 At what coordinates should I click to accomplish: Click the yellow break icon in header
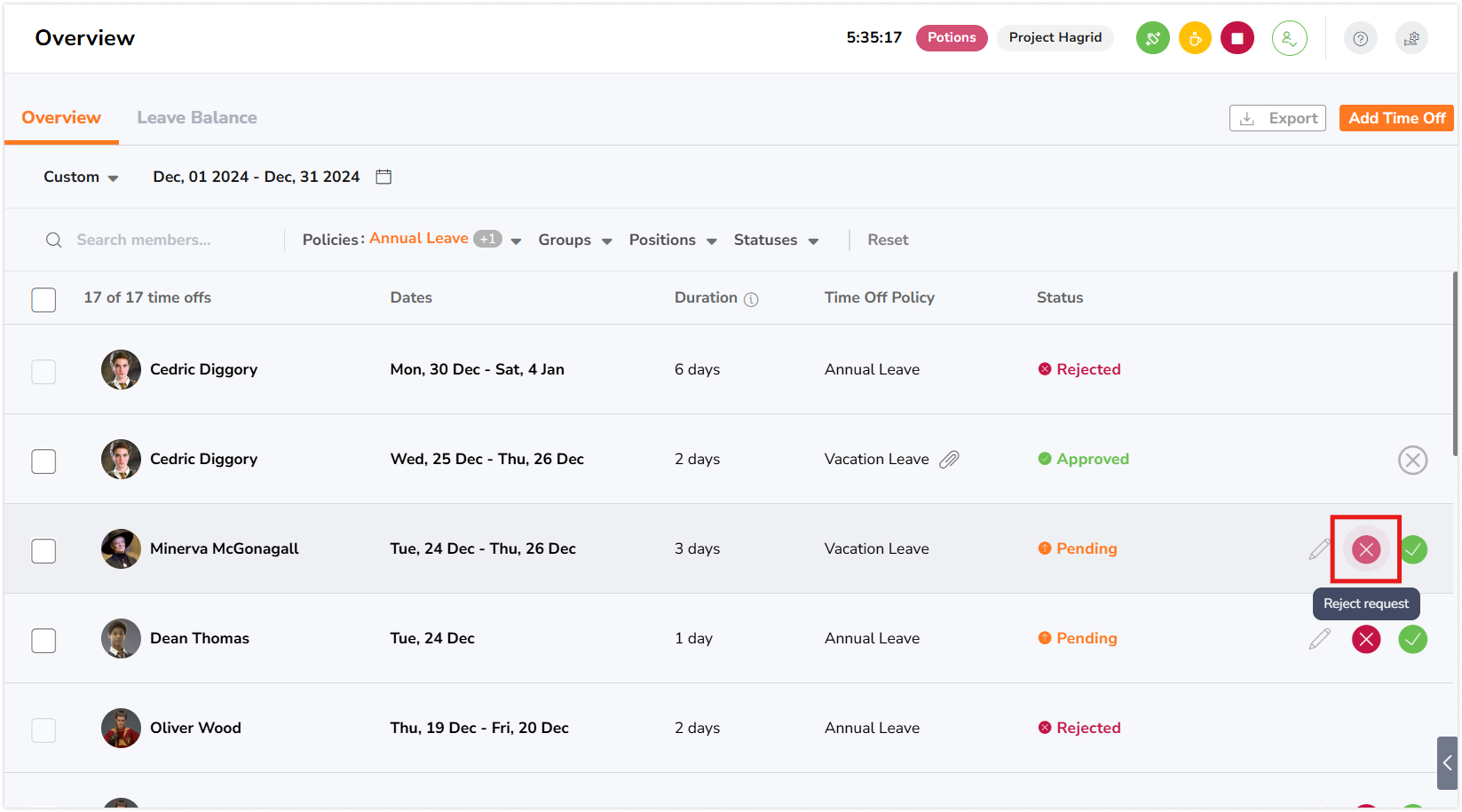pos(1195,38)
